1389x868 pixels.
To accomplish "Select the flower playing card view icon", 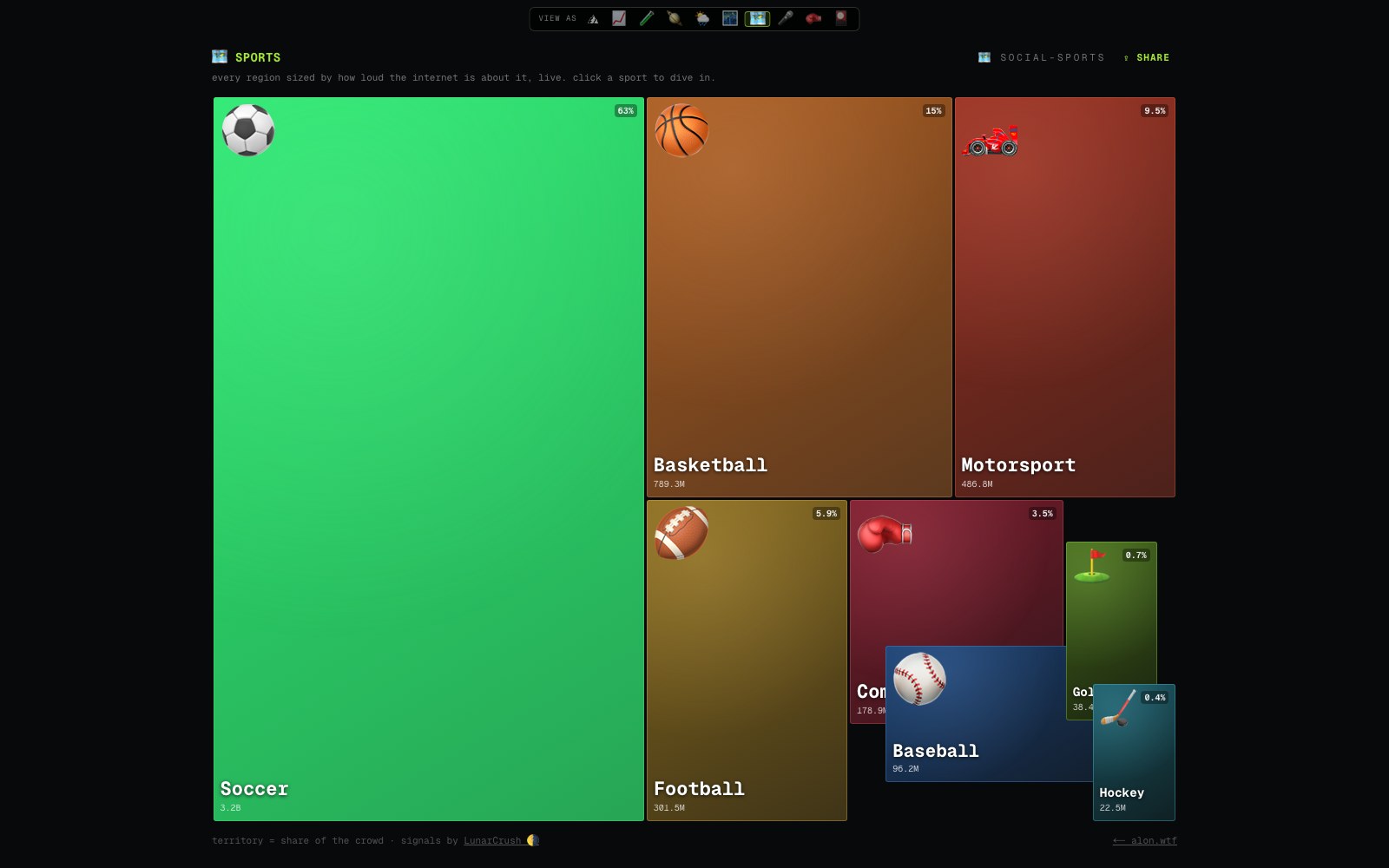I will [841, 18].
